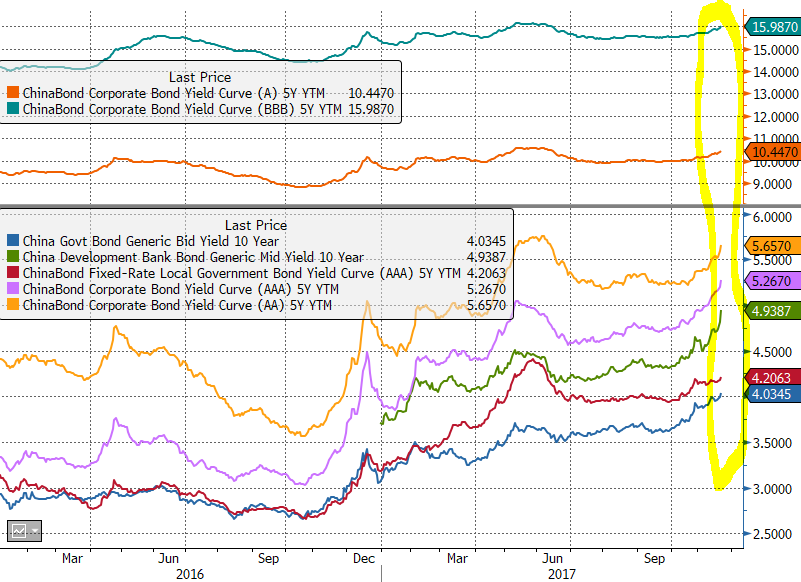Click the purple Corporate Bond (AAA) legend swatch
The width and height of the screenshot is (801, 582).
tap(13, 289)
